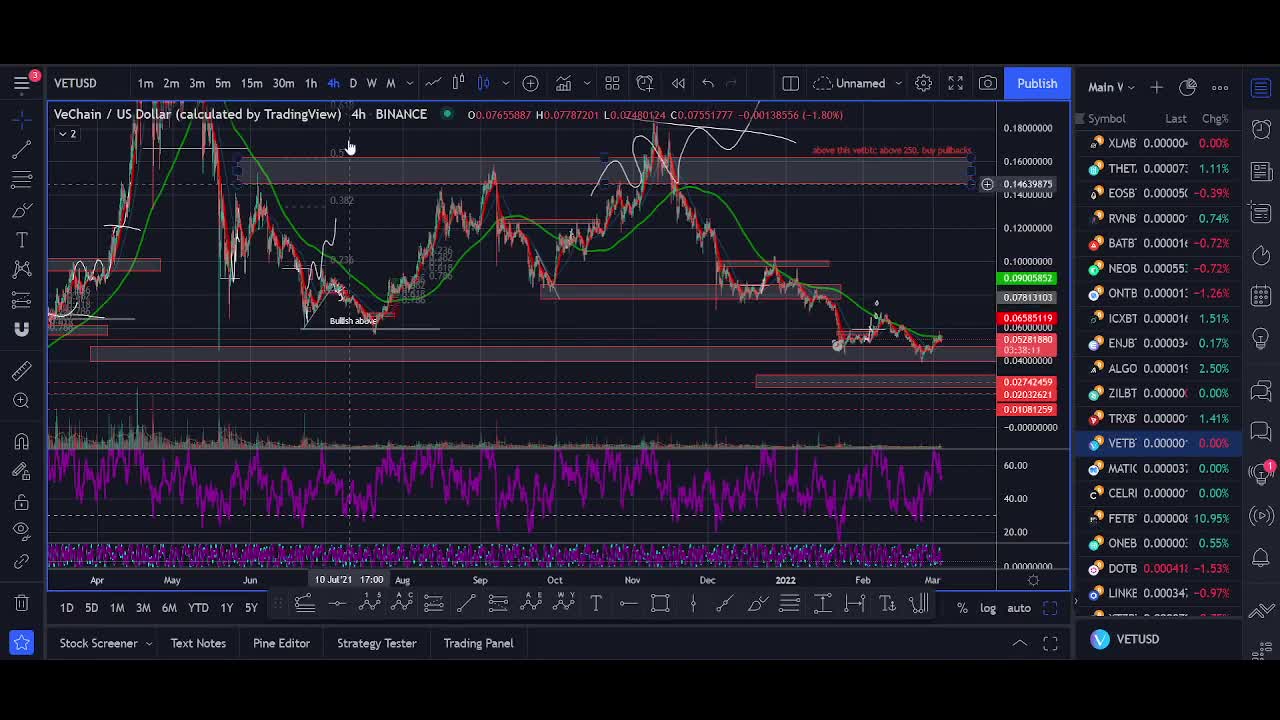The width and height of the screenshot is (1280, 720).
Task: Select the ALGO row in watchlist
Action: (x=1159, y=368)
